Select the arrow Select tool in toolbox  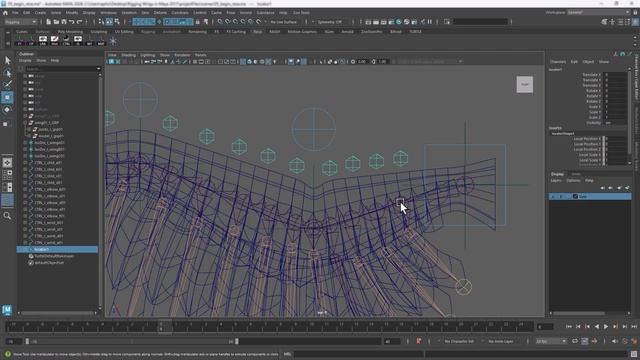tap(7, 60)
